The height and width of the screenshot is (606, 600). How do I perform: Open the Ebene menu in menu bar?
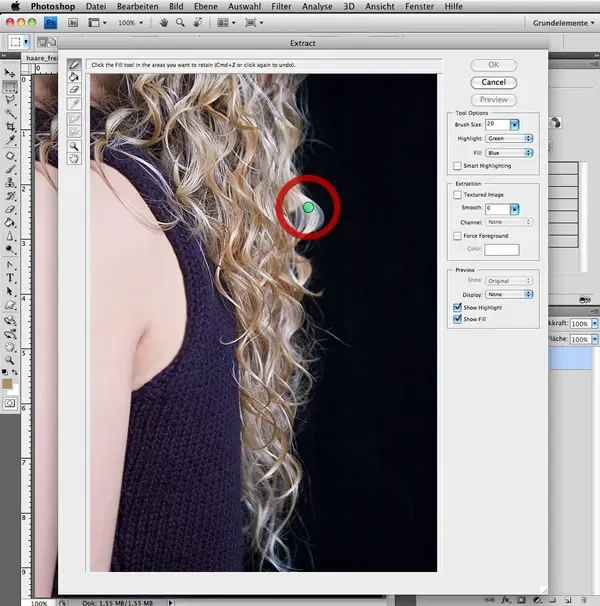point(208,6)
